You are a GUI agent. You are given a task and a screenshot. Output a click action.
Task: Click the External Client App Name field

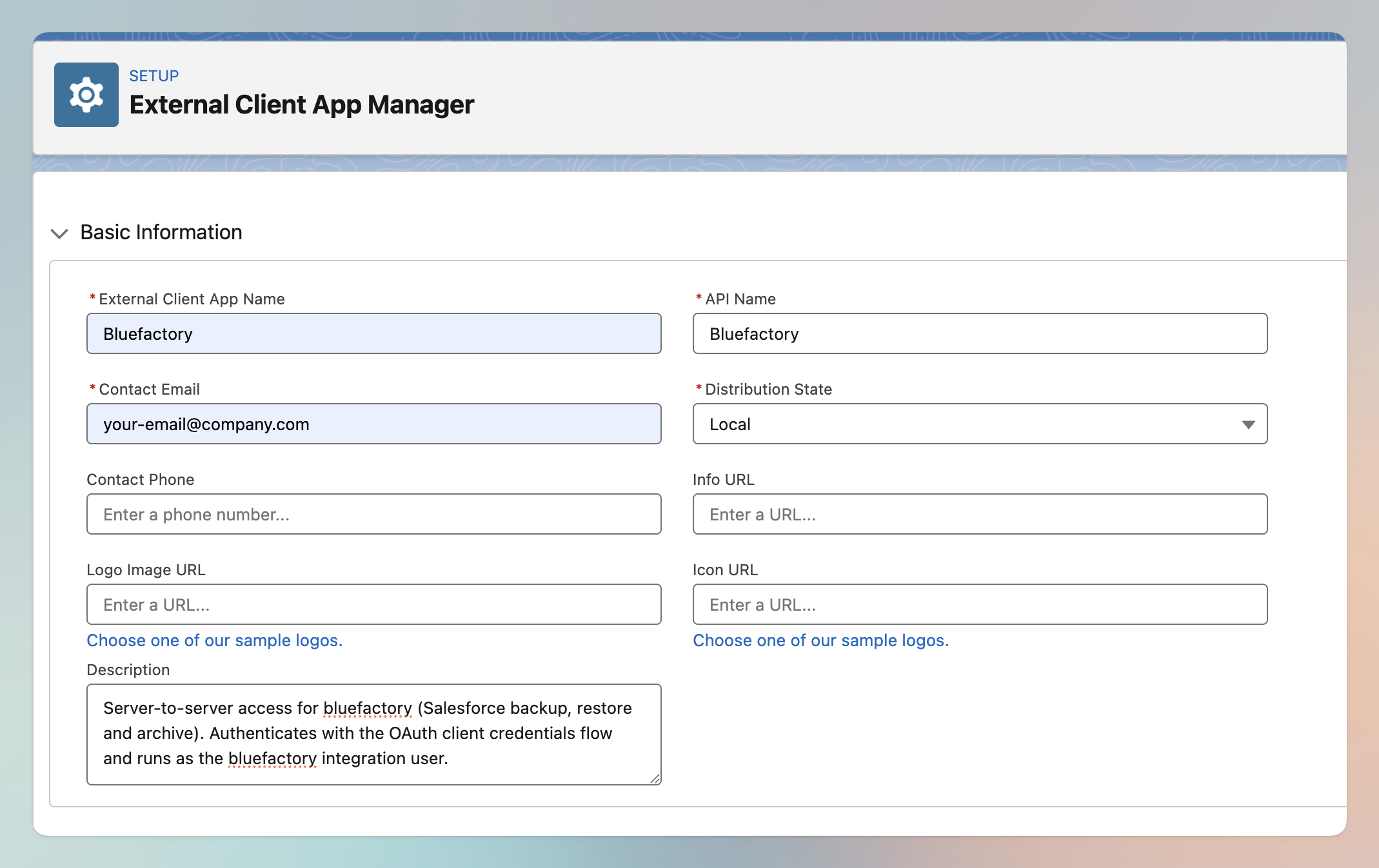pyautogui.click(x=374, y=333)
